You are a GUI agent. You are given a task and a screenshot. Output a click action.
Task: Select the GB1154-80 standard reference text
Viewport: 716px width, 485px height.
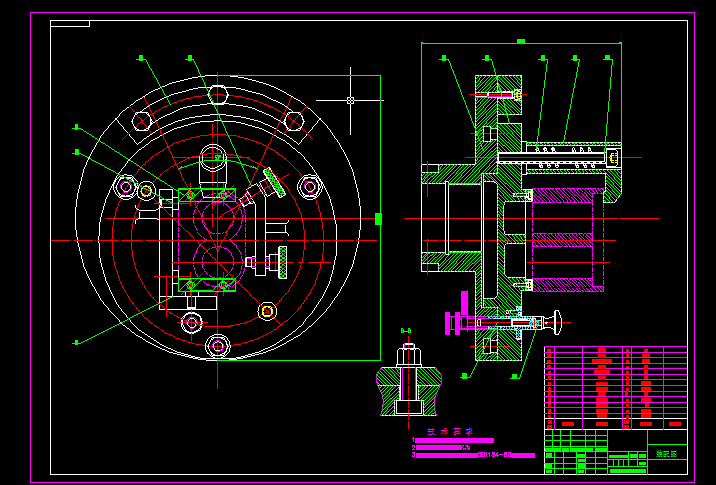pos(494,455)
